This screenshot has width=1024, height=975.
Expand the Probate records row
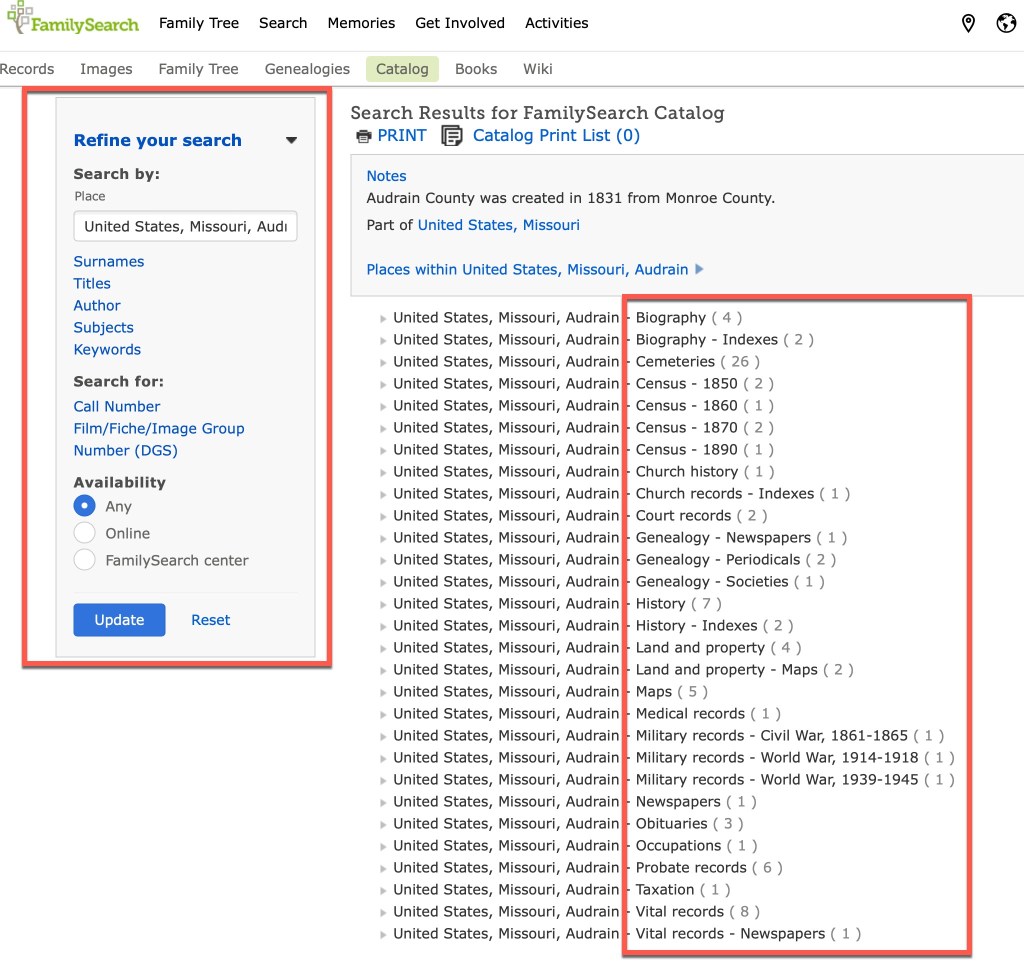coord(383,868)
